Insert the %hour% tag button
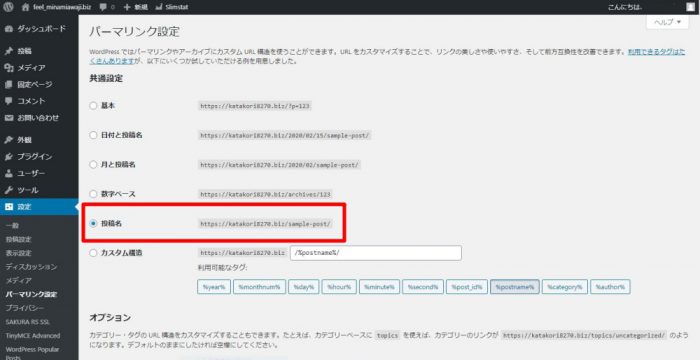The width and height of the screenshot is (700, 360). click(x=339, y=287)
